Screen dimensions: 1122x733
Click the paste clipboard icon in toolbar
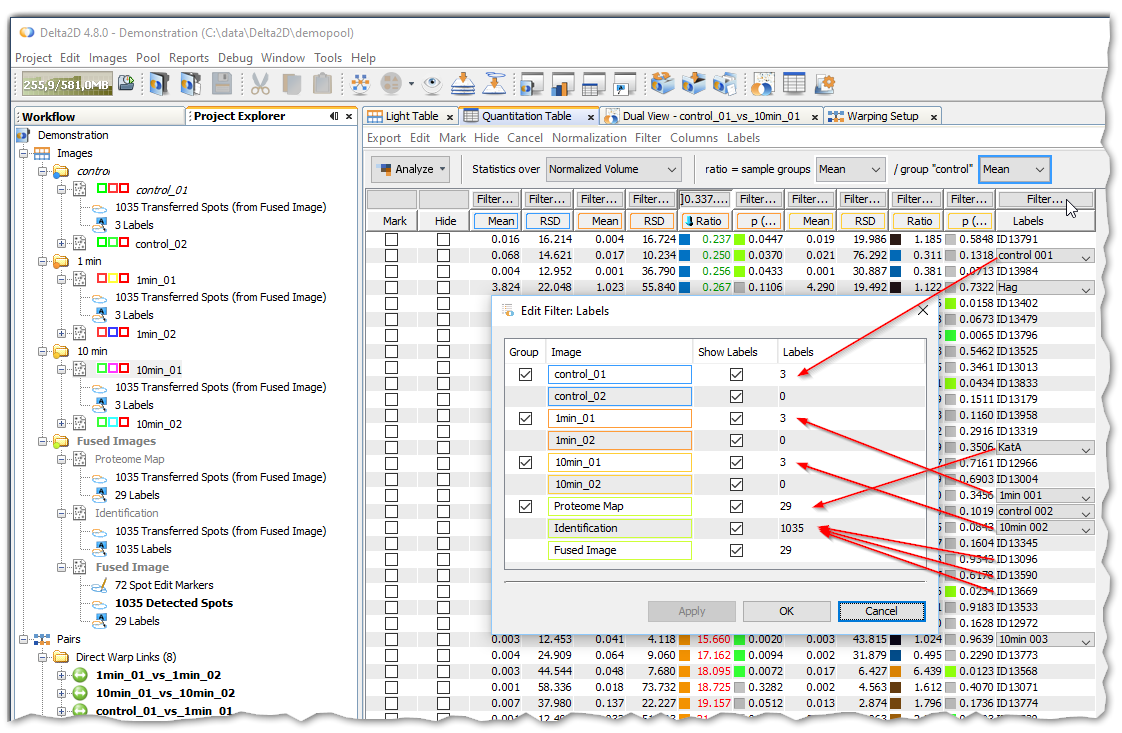322,84
